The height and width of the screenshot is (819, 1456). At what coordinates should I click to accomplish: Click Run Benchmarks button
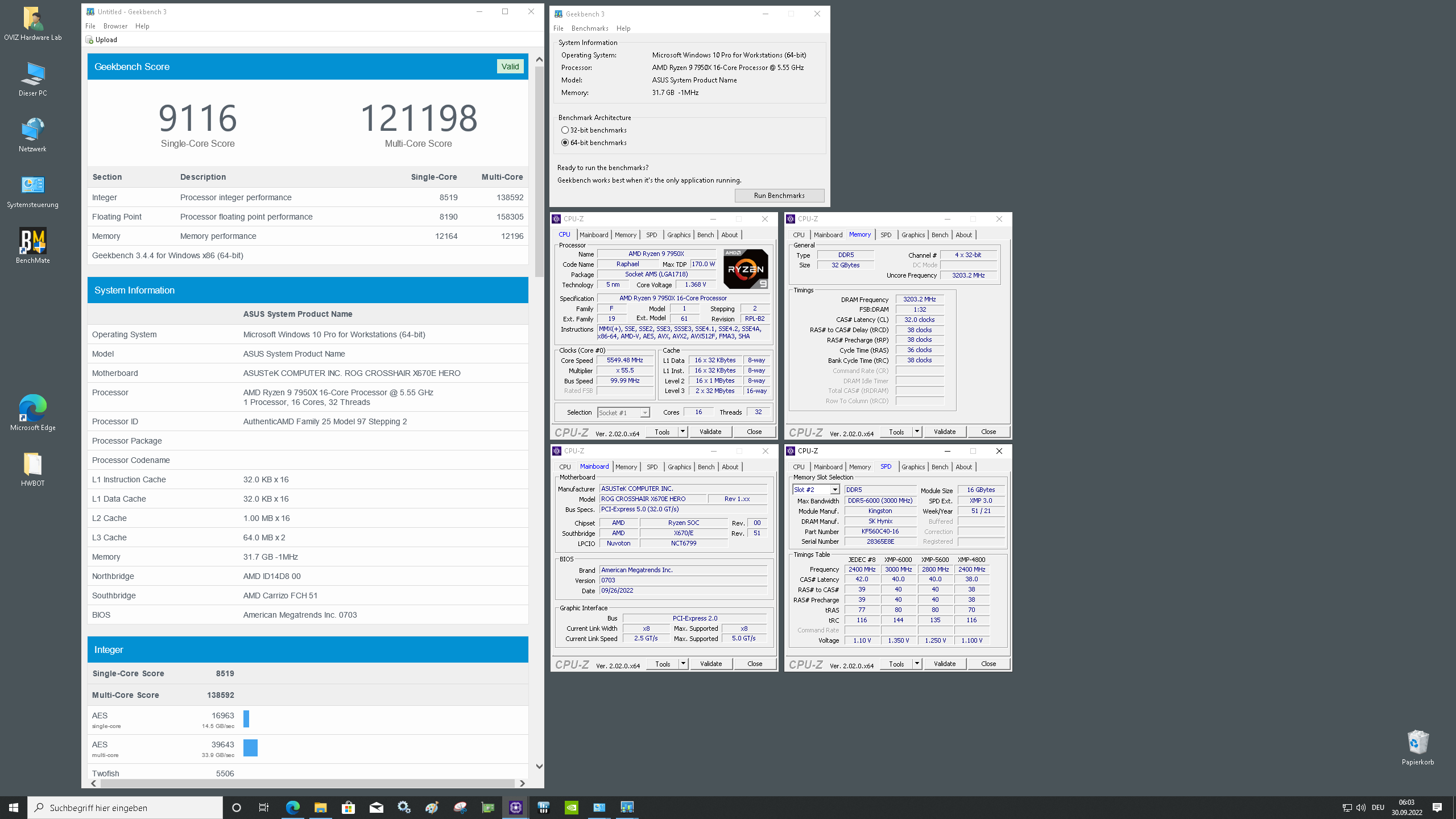[779, 196]
